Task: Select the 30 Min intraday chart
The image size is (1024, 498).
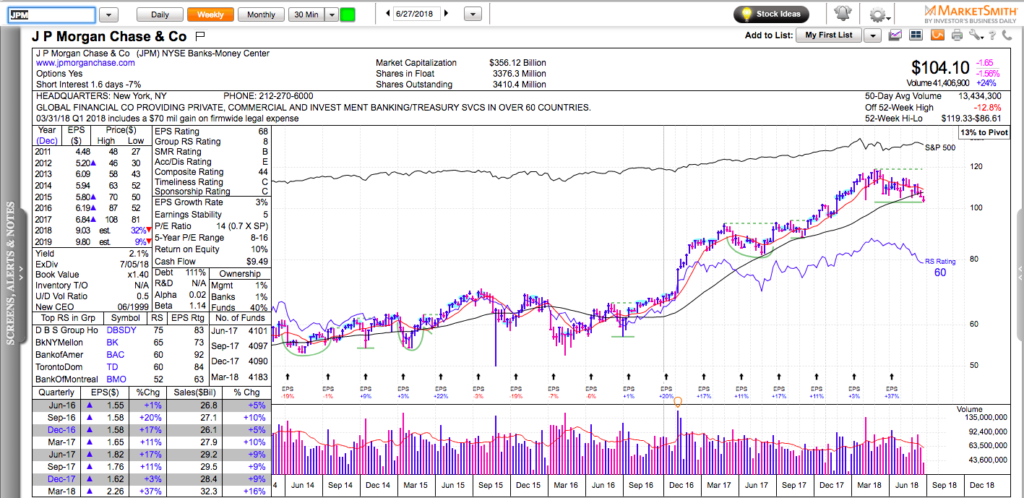Action: [x=306, y=14]
